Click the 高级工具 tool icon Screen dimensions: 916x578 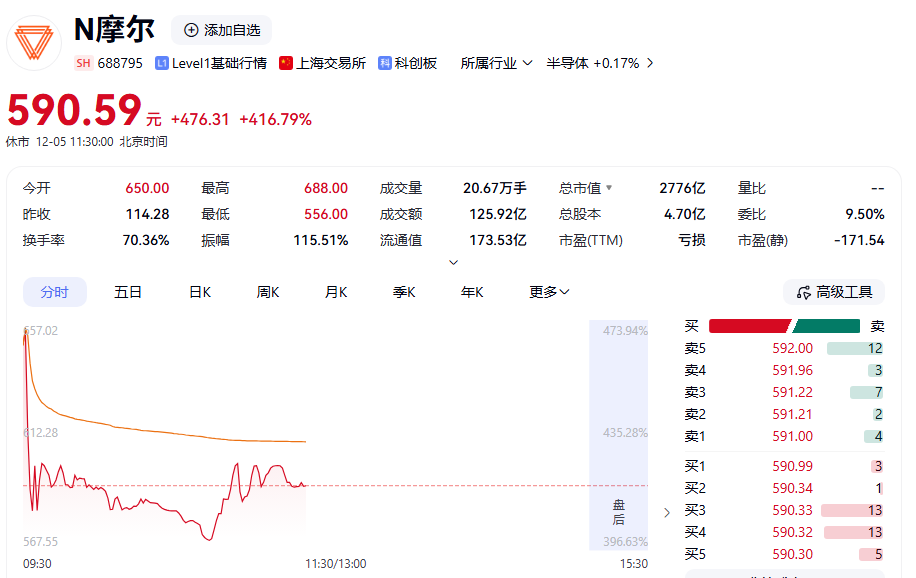click(x=802, y=292)
